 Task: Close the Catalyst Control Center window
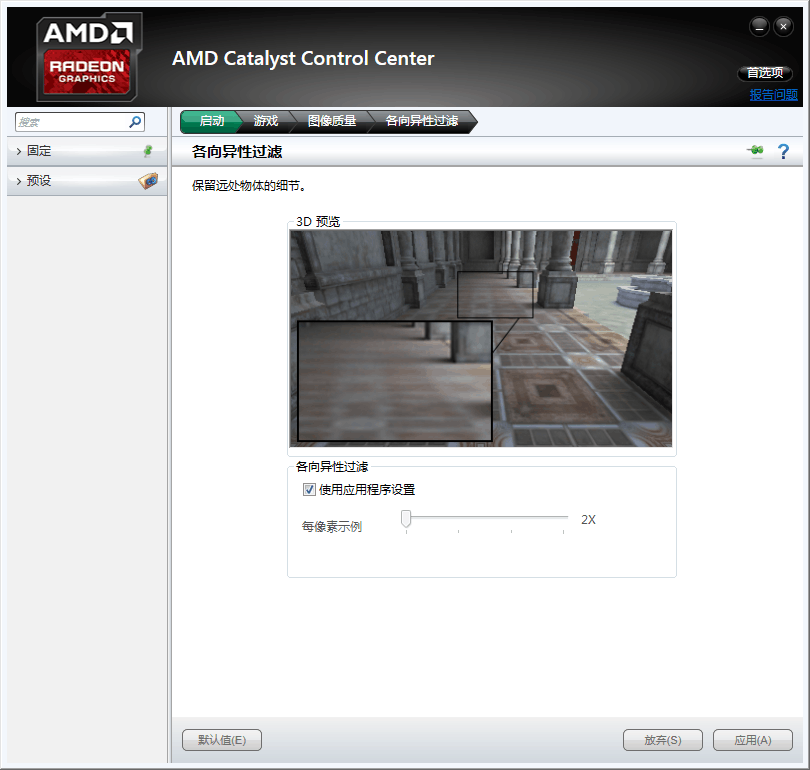point(783,27)
